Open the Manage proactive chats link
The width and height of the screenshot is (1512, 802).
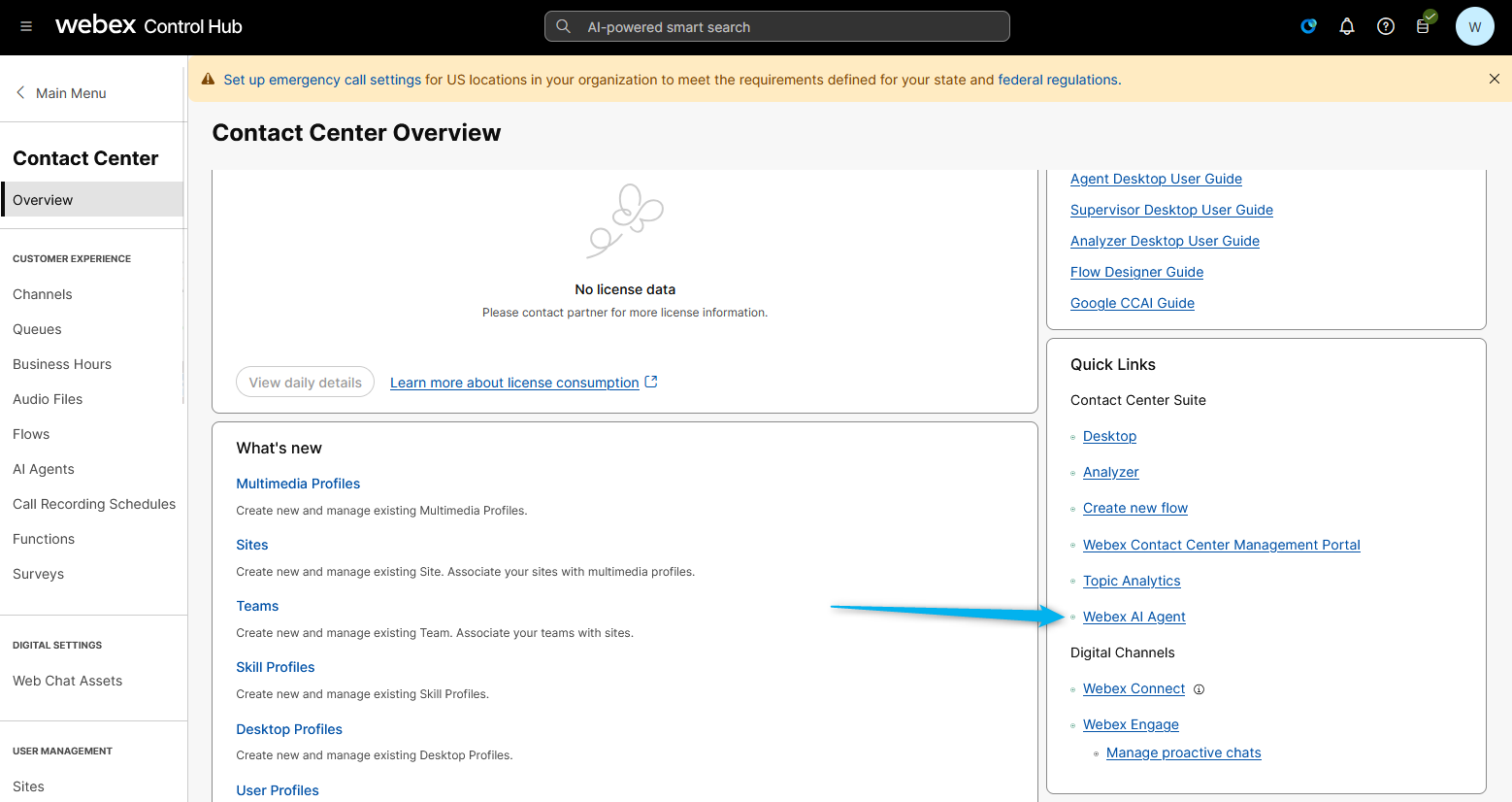[1183, 752]
